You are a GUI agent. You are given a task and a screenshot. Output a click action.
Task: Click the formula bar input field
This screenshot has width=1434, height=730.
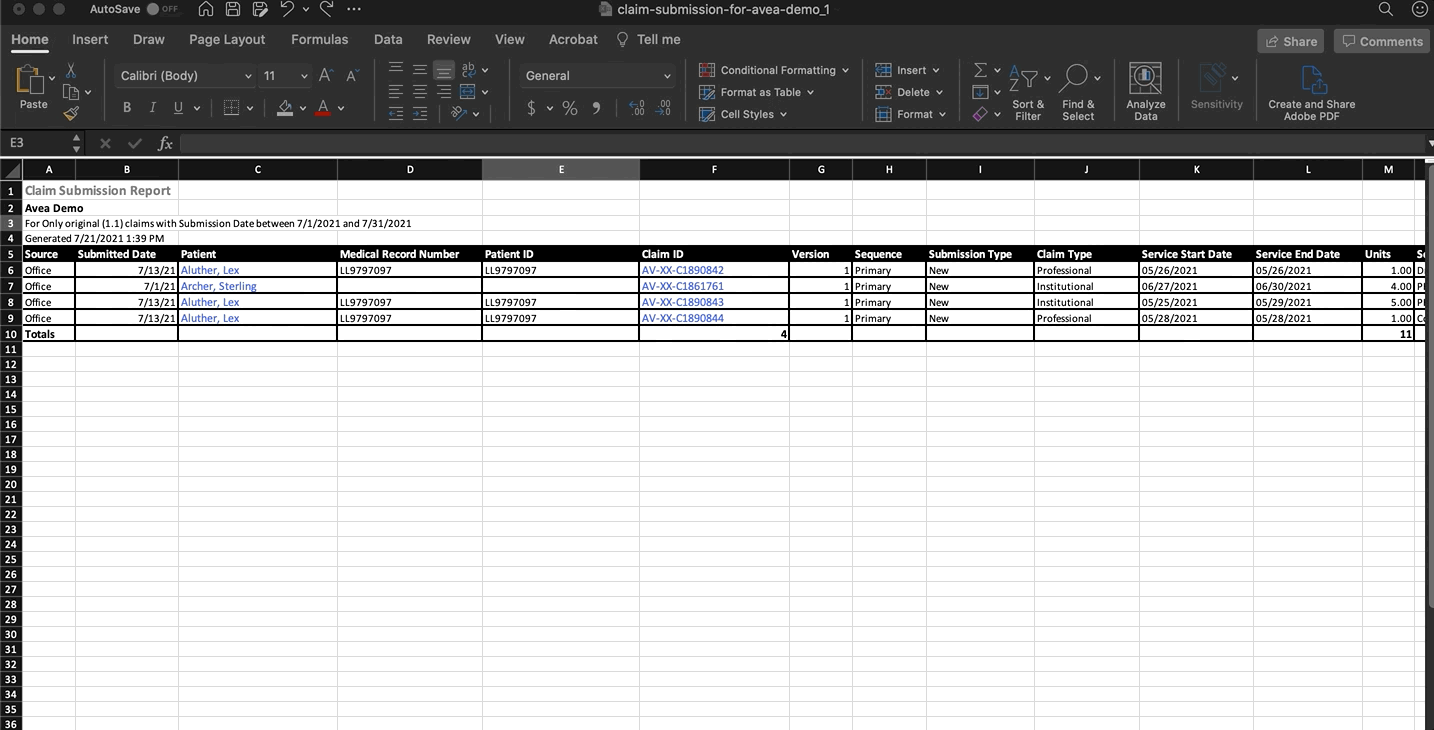coord(800,144)
